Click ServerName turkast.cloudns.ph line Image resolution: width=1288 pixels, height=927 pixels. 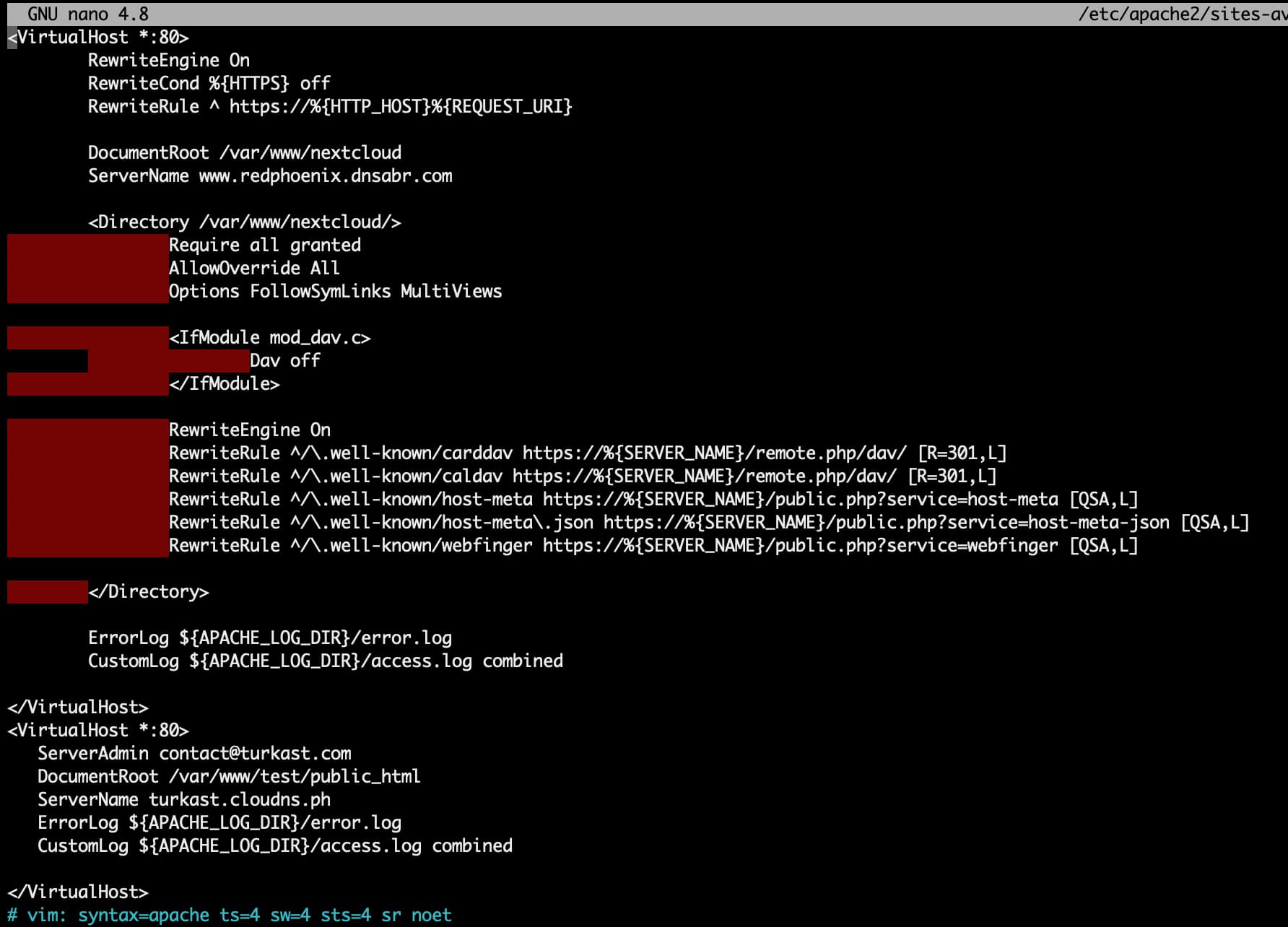(x=184, y=799)
